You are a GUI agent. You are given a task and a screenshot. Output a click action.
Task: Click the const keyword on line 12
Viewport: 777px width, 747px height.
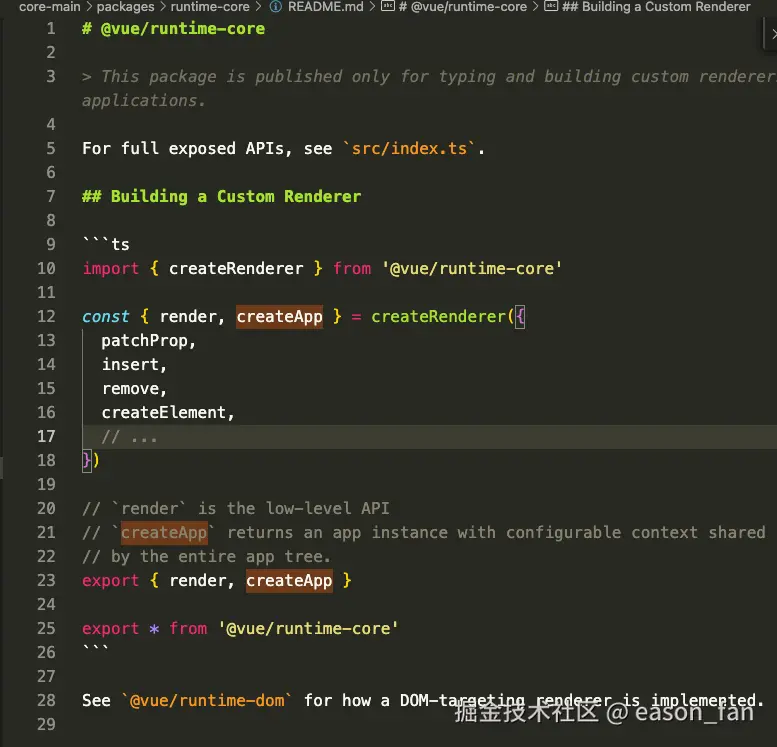pyautogui.click(x=106, y=316)
